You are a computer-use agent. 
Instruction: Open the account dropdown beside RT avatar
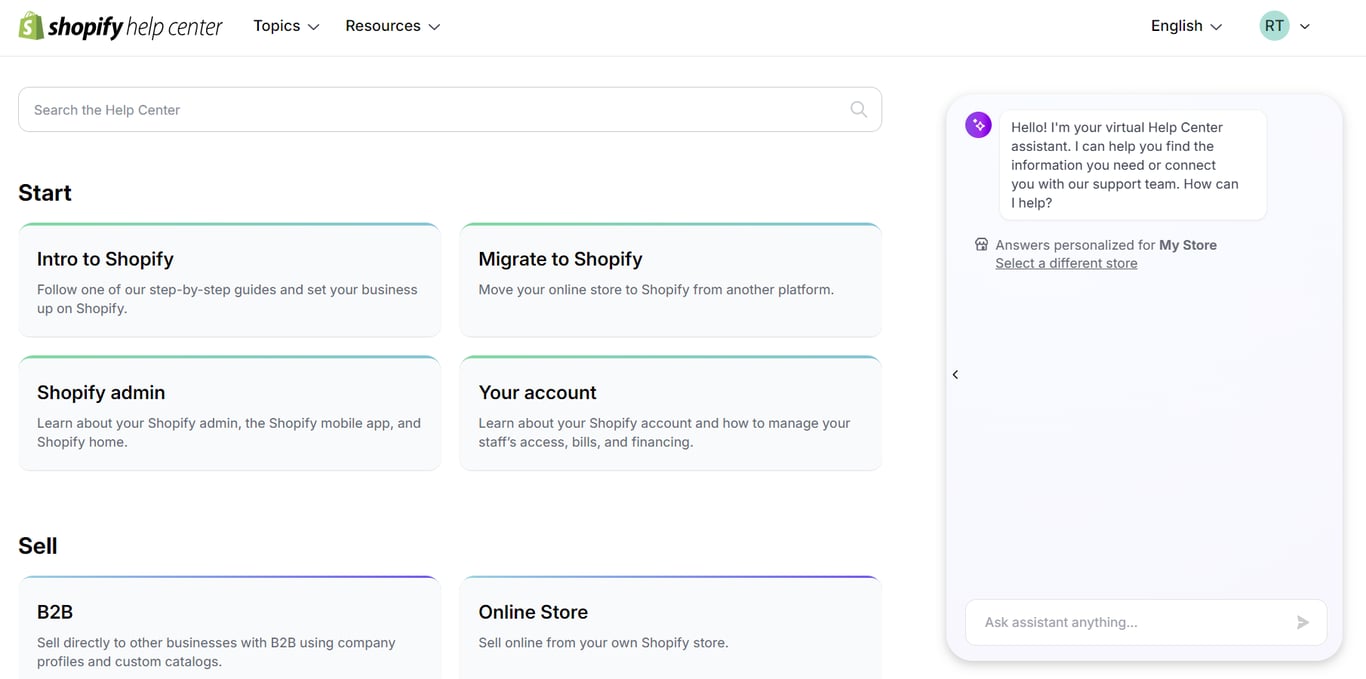click(1305, 26)
